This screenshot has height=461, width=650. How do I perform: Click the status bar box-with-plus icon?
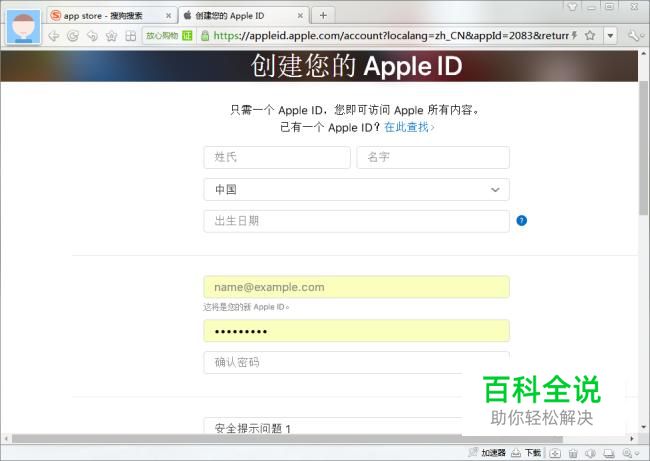555,453
